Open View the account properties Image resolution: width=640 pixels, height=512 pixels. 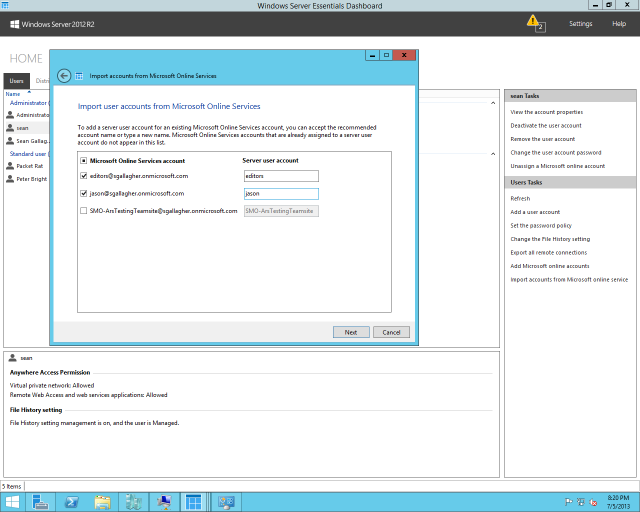547,112
